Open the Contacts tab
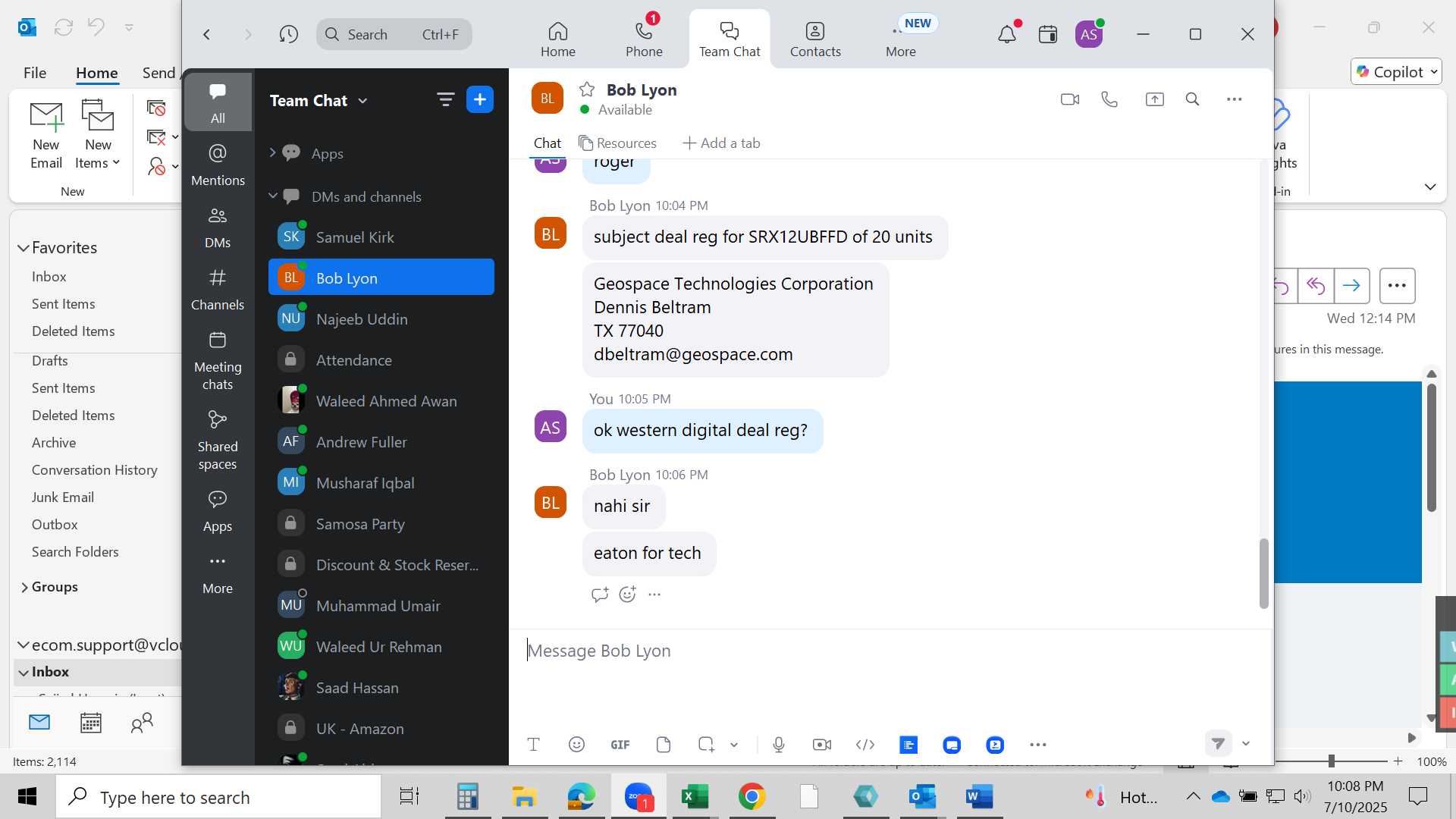 point(815,39)
